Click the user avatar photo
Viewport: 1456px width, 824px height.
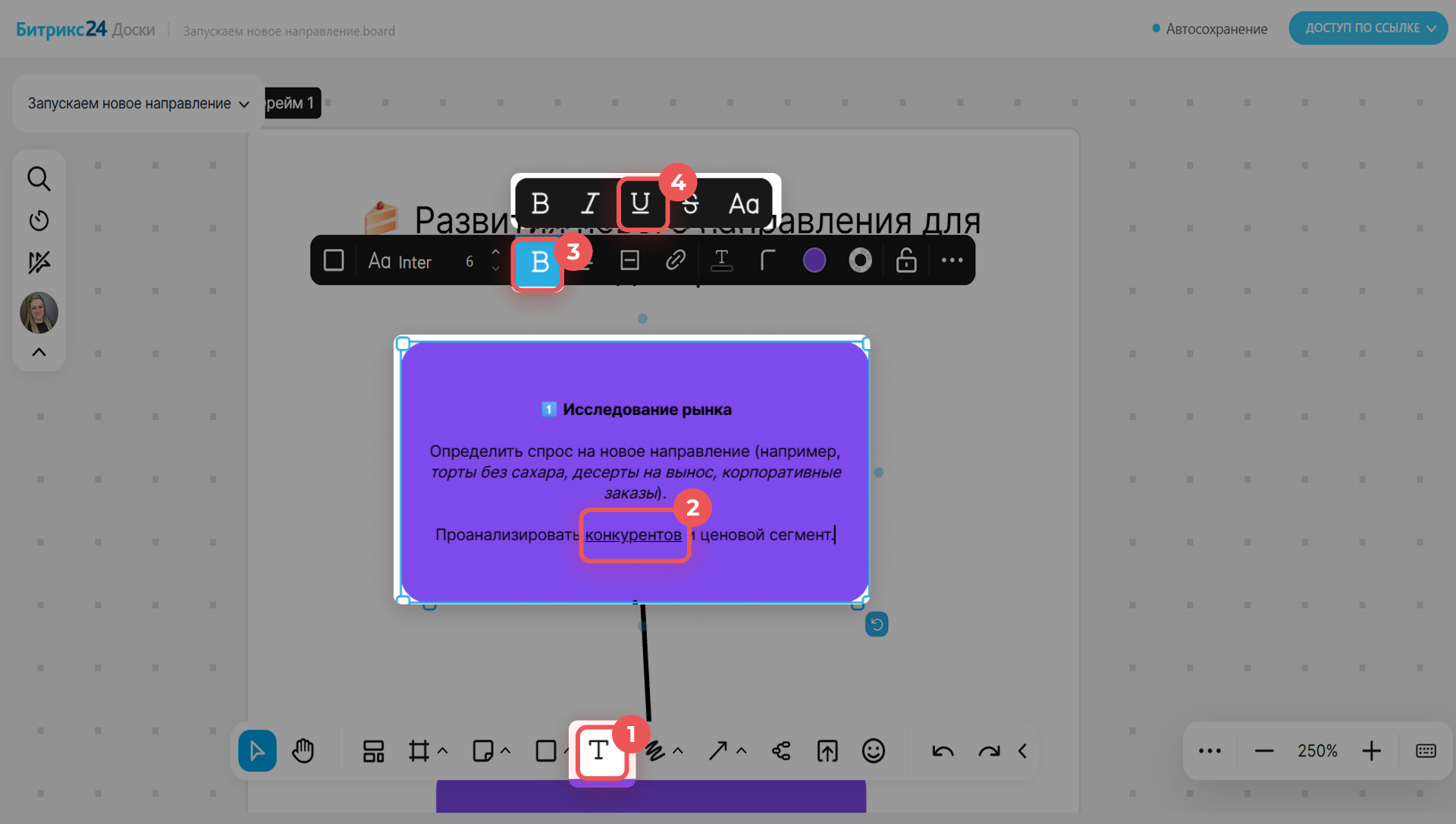click(39, 313)
